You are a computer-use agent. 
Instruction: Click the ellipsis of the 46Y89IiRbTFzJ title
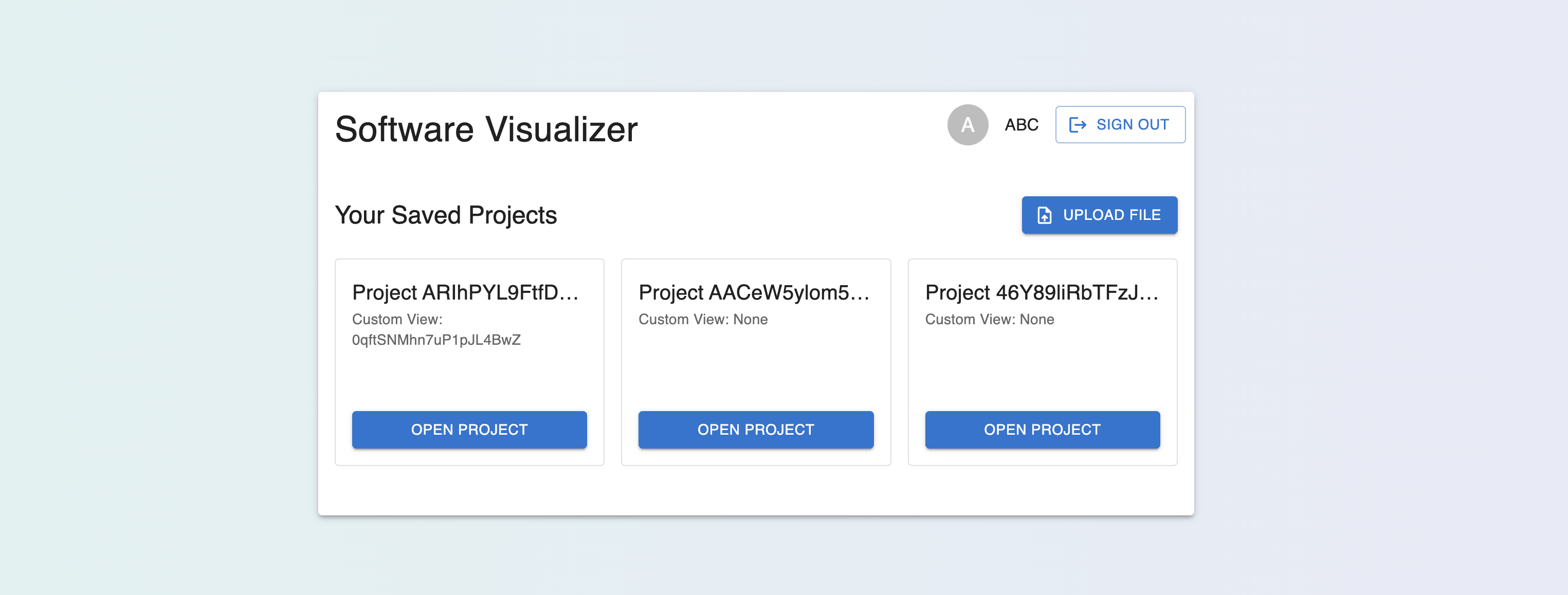pyautogui.click(x=1149, y=297)
